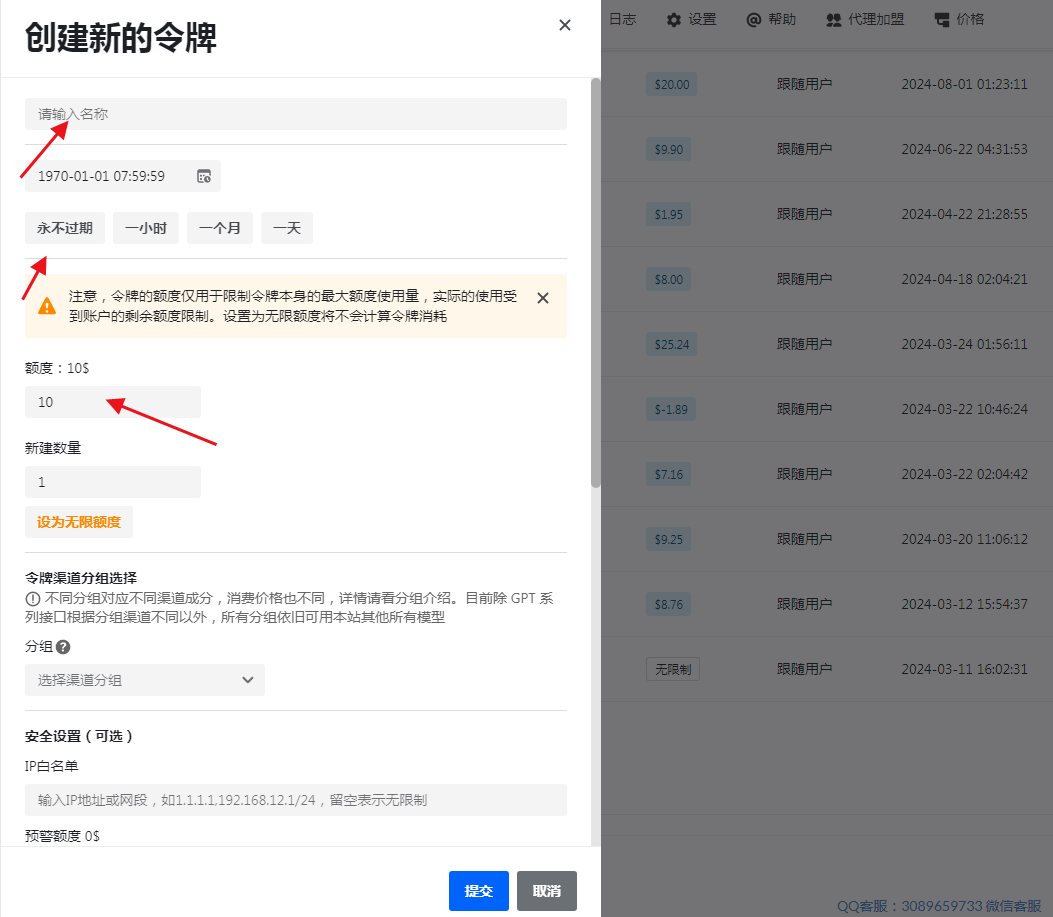Click the people icon next to 代理加盟
This screenshot has width=1053, height=917.
tap(833, 20)
